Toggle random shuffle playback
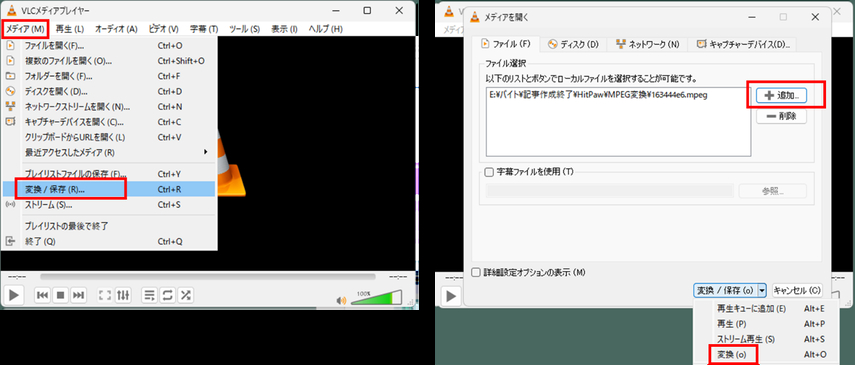The width and height of the screenshot is (855, 365). point(185,295)
